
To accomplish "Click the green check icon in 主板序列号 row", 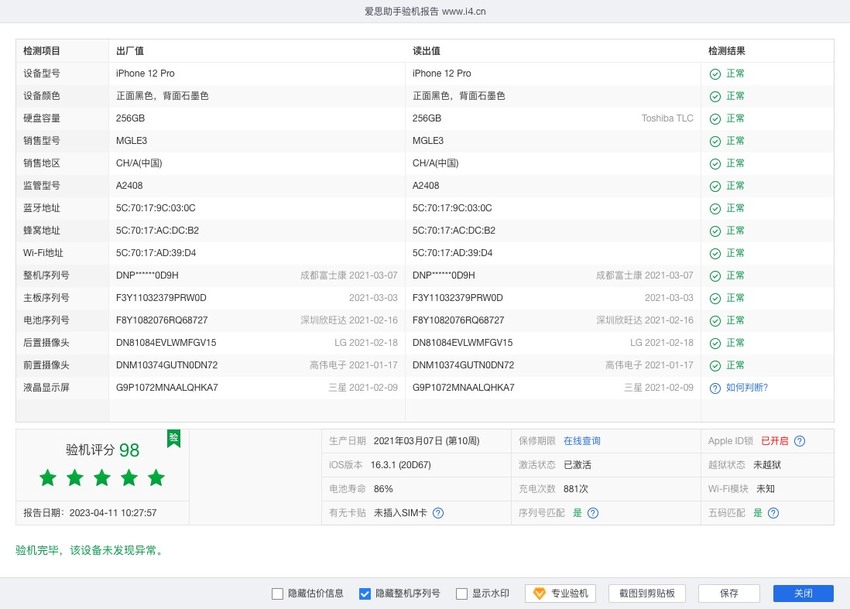I will (x=715, y=298).
